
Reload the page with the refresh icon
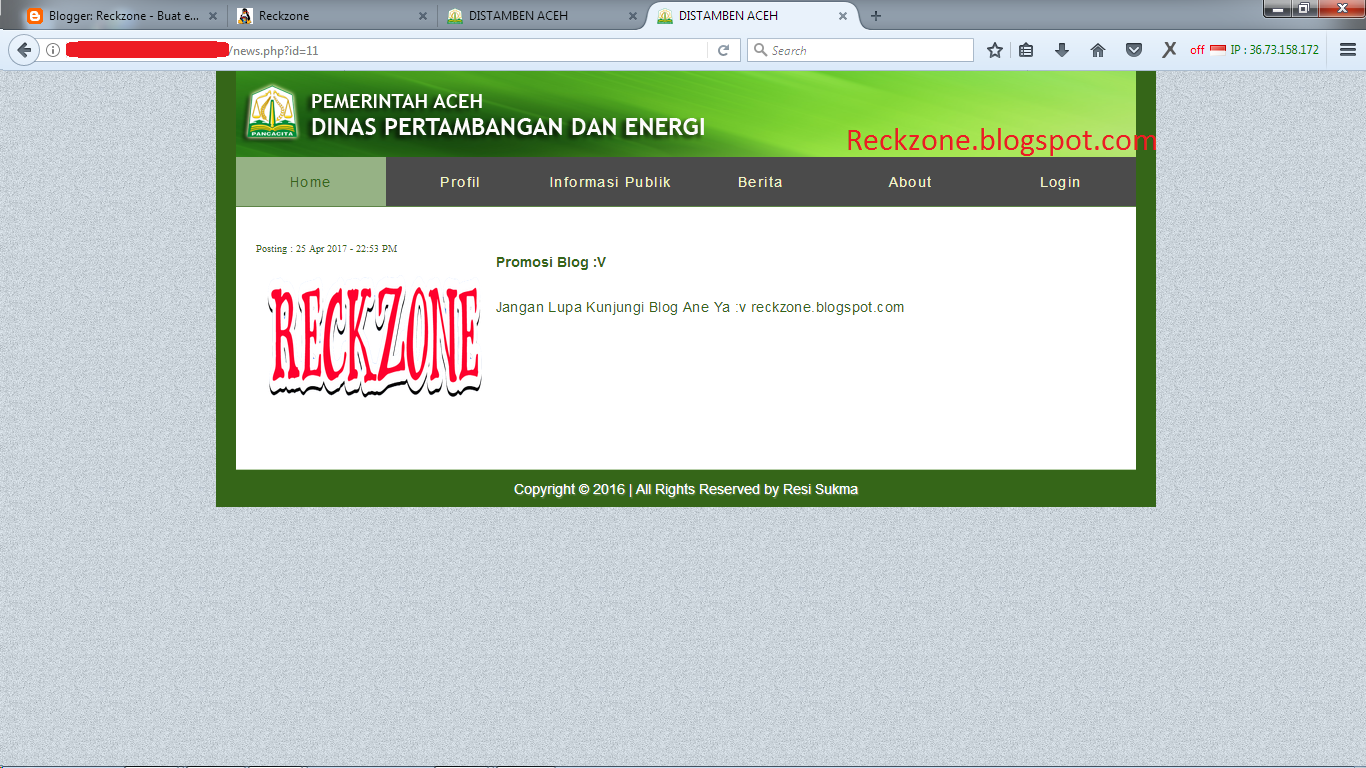coord(724,50)
